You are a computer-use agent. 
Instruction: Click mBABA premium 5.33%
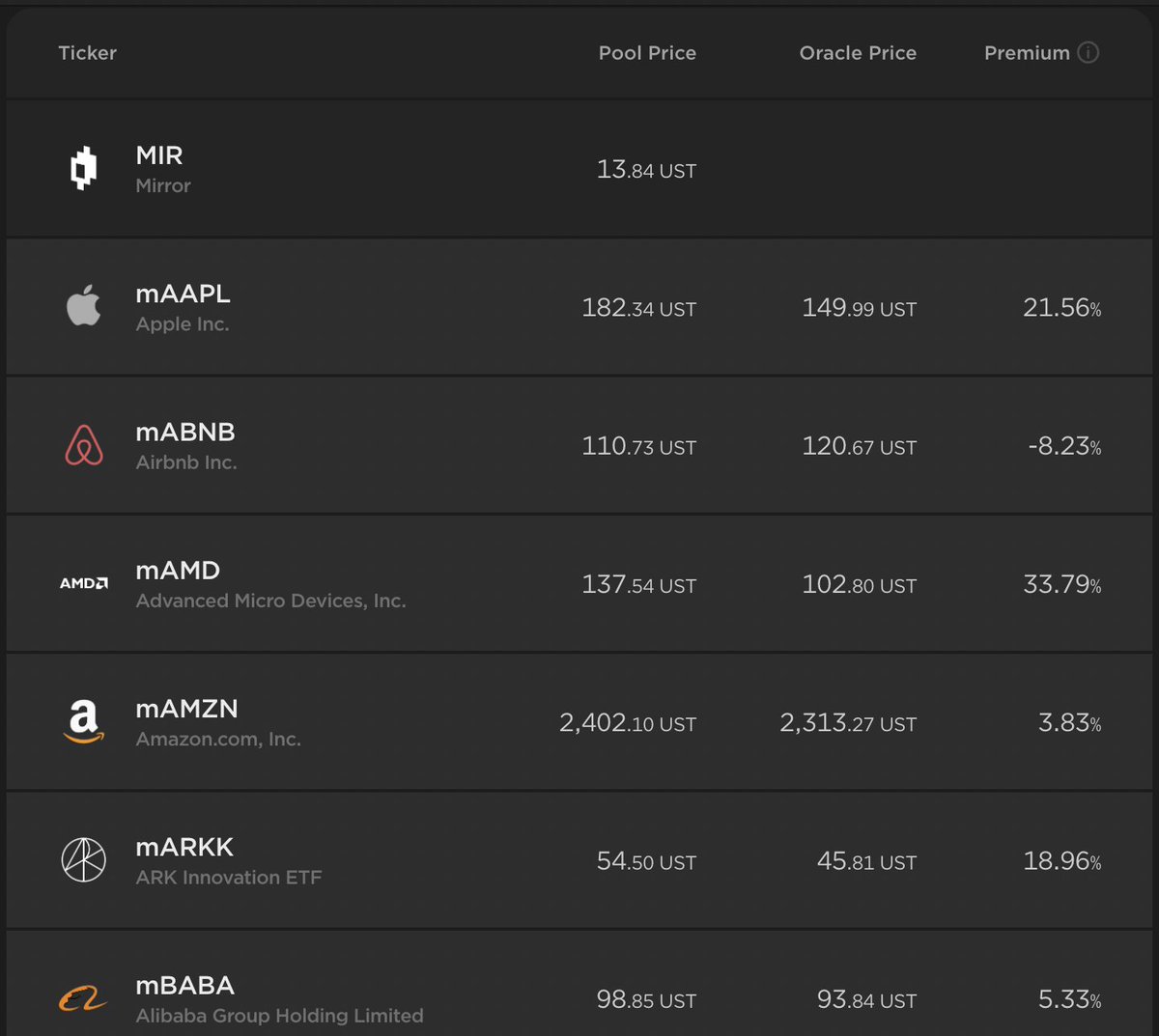tap(1069, 999)
